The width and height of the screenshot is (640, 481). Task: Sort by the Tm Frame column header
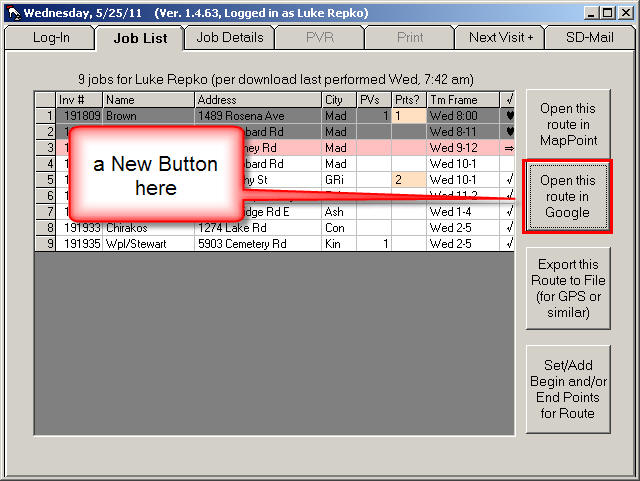[462, 100]
